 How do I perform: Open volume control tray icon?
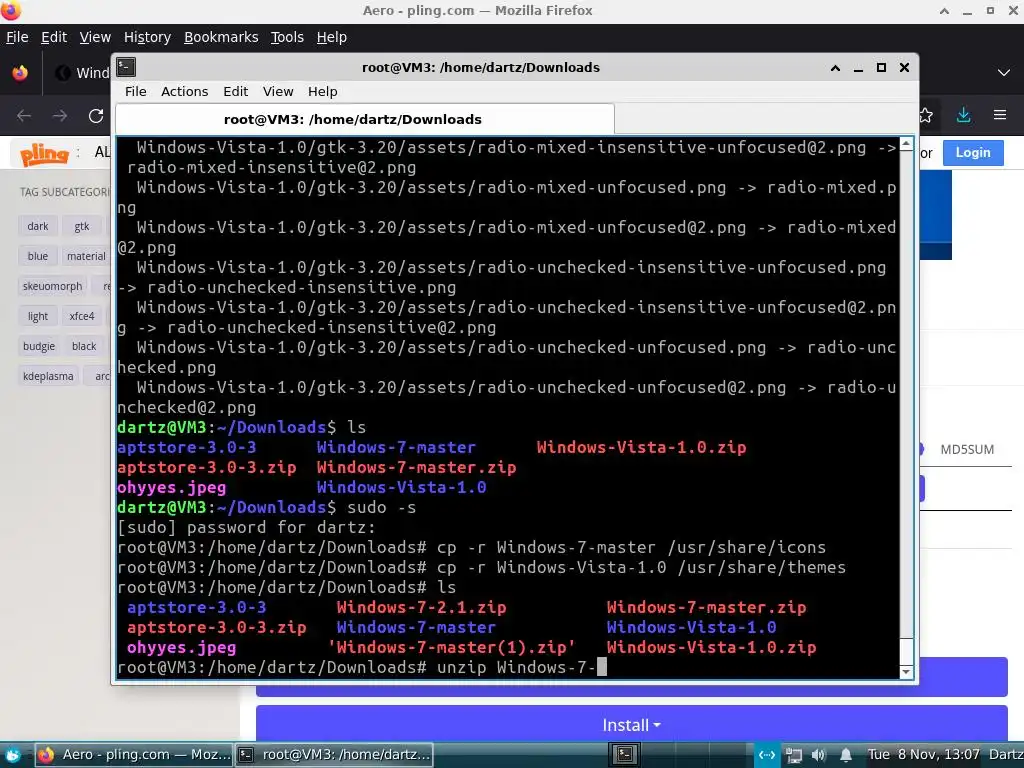click(818, 756)
